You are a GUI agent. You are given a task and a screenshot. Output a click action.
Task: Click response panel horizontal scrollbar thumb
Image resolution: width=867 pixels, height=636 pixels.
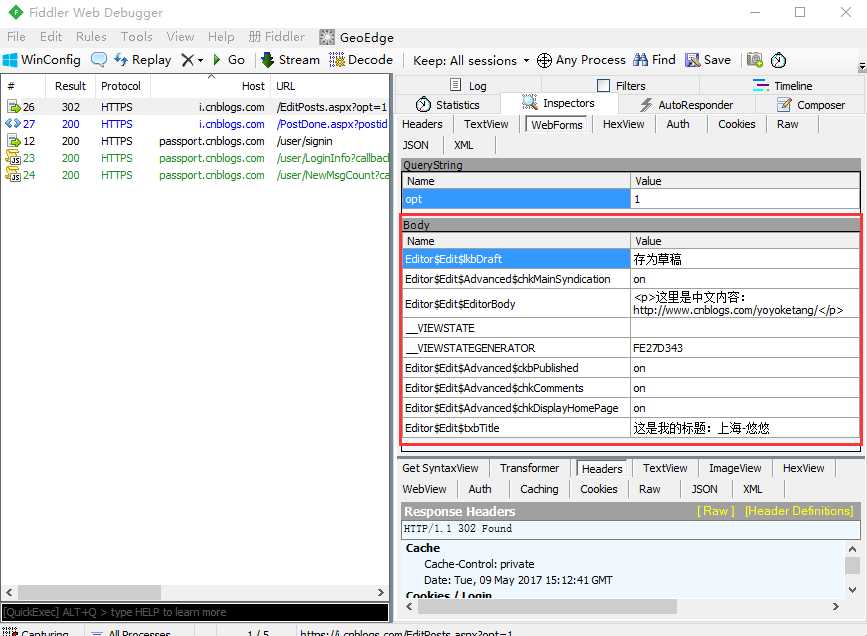pos(547,607)
